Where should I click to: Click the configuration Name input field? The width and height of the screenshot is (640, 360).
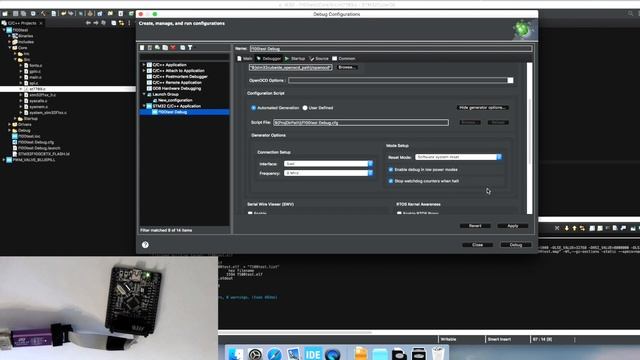pos(391,49)
